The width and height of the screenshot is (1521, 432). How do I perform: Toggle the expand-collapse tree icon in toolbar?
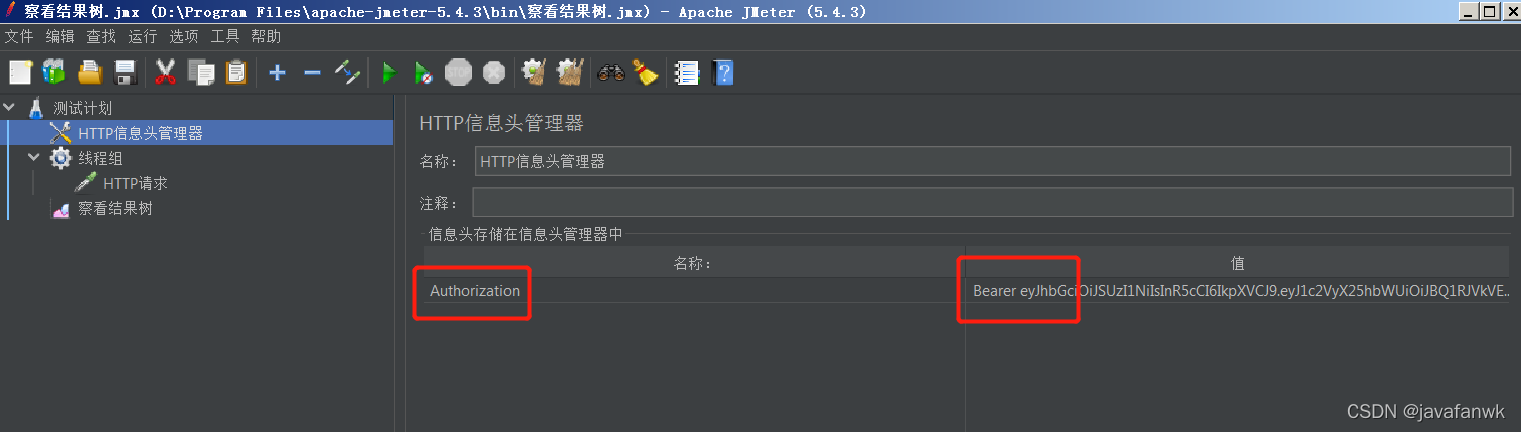[347, 72]
